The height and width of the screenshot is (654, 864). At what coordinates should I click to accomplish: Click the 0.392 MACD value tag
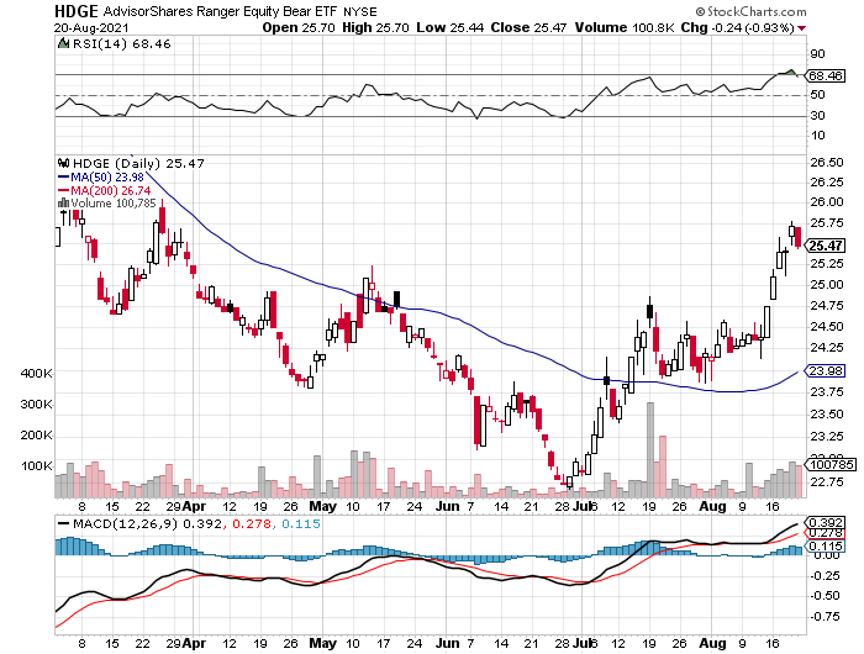pyautogui.click(x=825, y=522)
